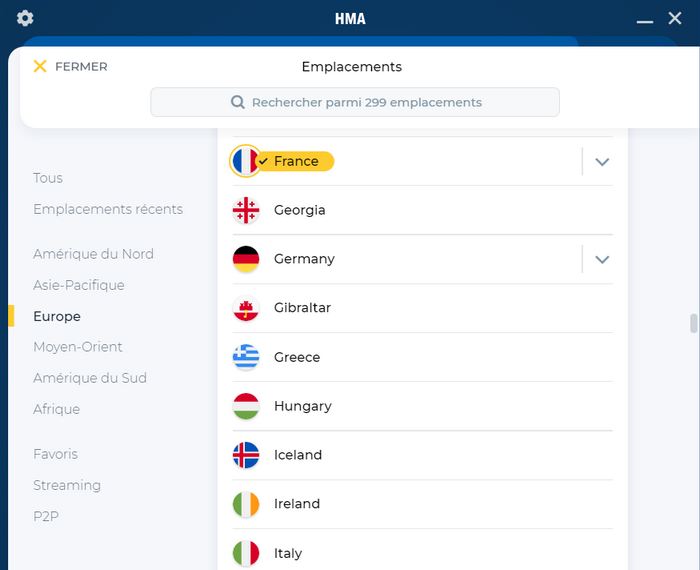Click the locations list scrollbar thumb

coord(693,324)
